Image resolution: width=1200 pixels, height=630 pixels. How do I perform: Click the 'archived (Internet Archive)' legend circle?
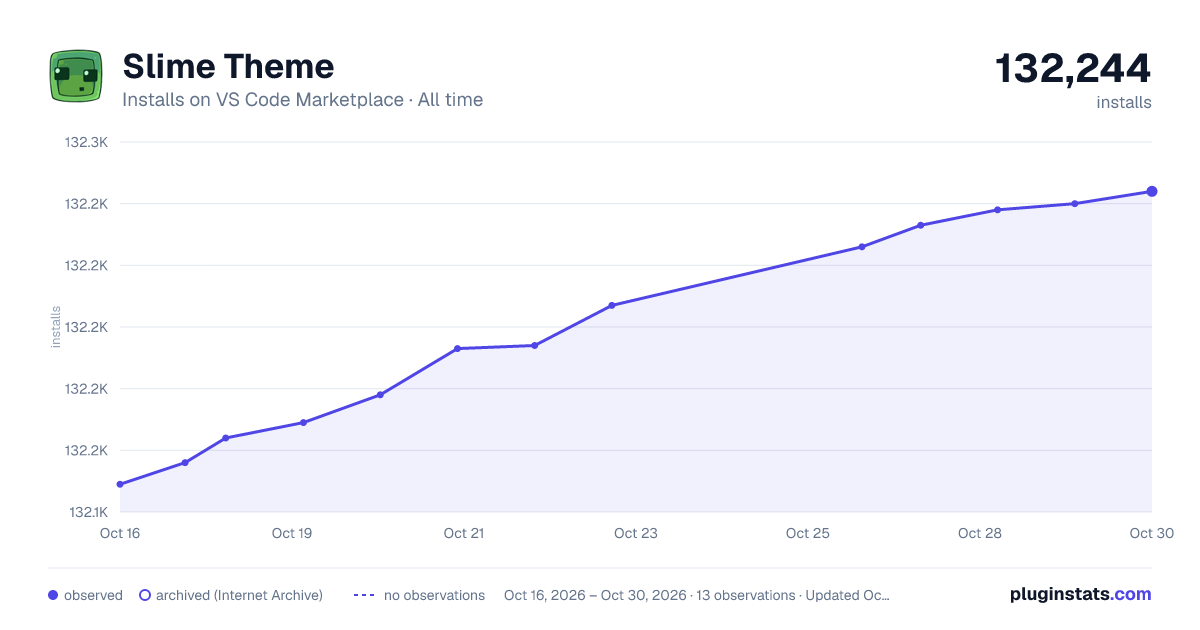pos(144,595)
